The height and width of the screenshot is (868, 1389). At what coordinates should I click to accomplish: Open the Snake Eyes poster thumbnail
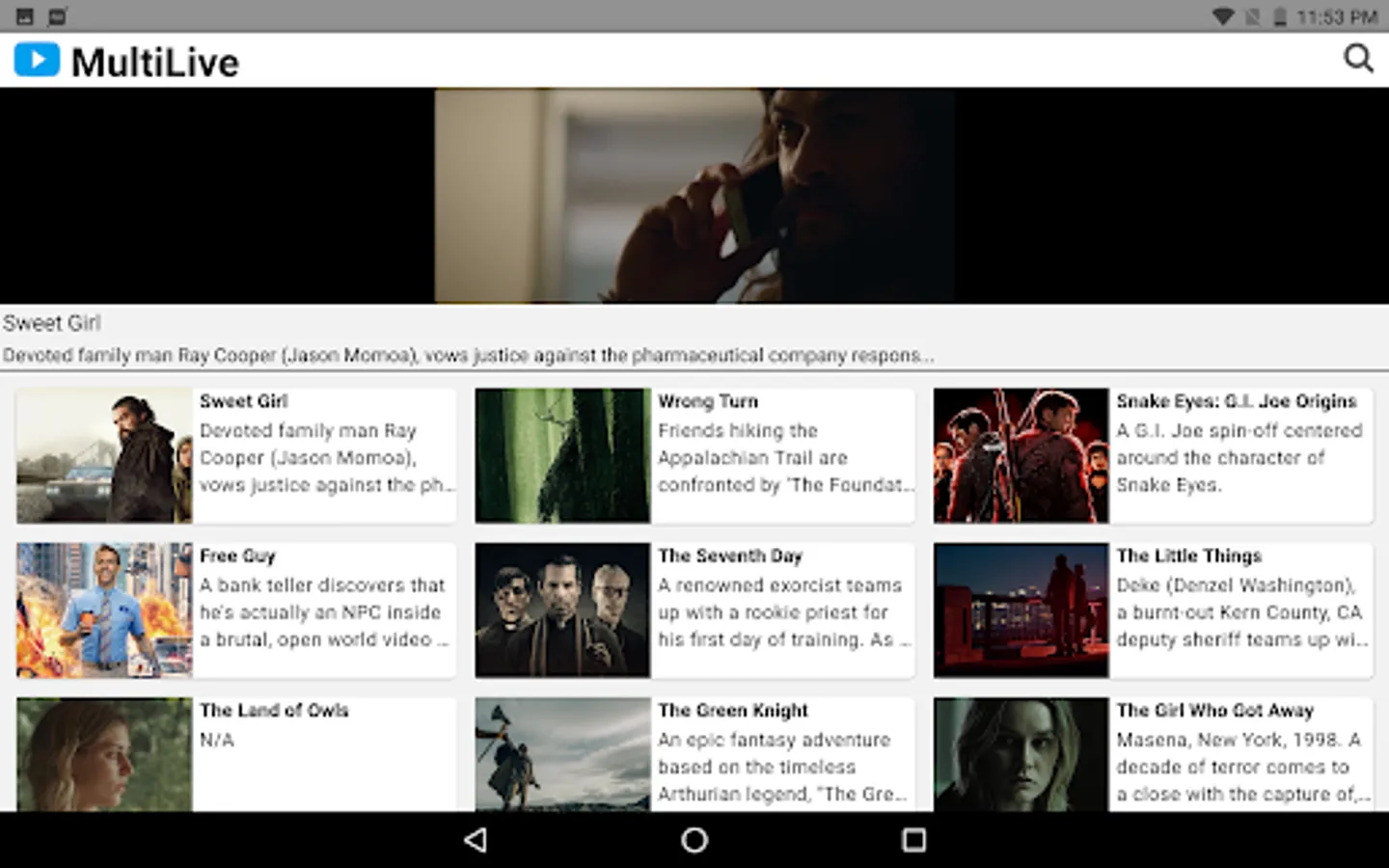(1021, 455)
